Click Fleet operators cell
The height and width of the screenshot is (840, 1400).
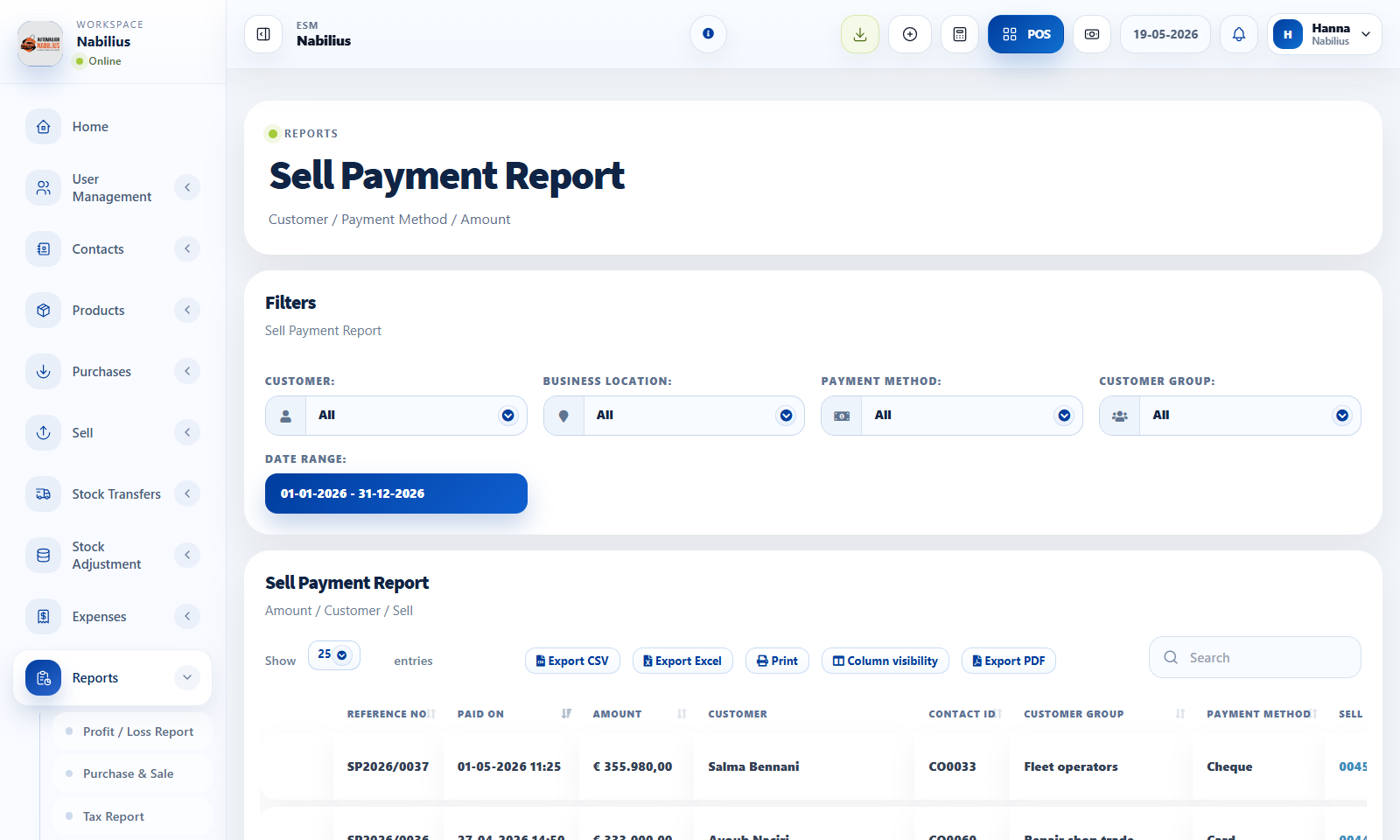coord(1071,766)
